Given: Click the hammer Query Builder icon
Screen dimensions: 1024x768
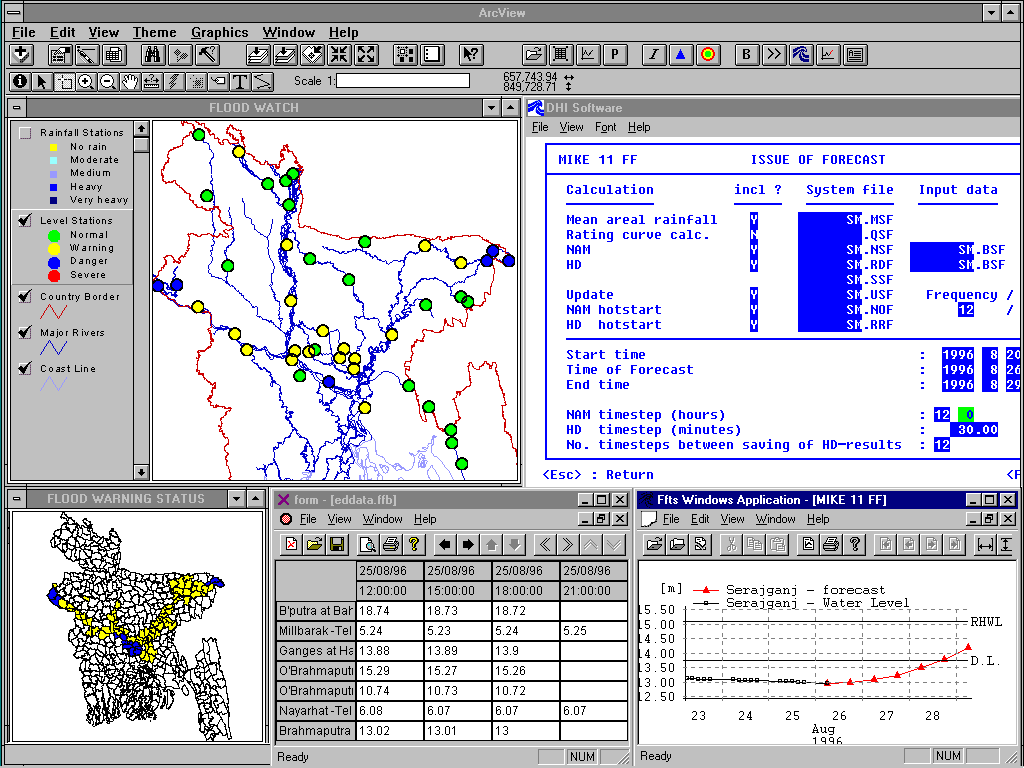Looking at the screenshot, I should click(x=208, y=55).
